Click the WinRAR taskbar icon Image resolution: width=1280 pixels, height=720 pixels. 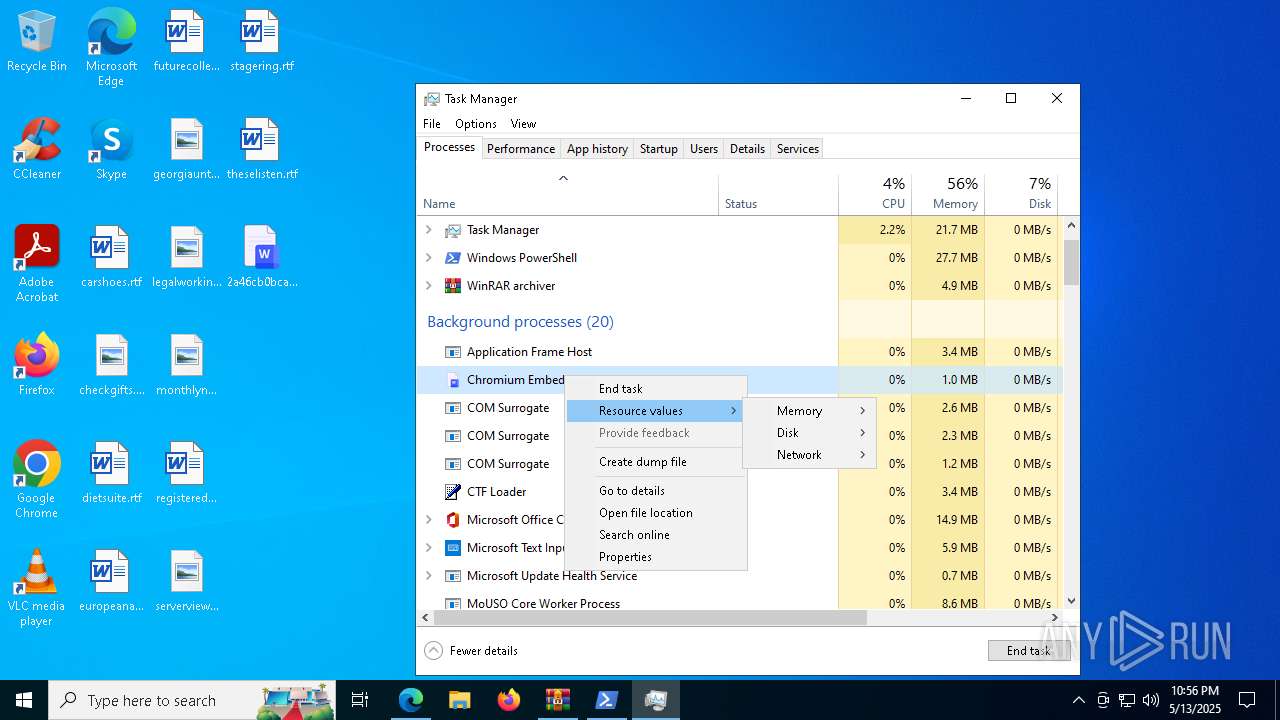[557, 700]
